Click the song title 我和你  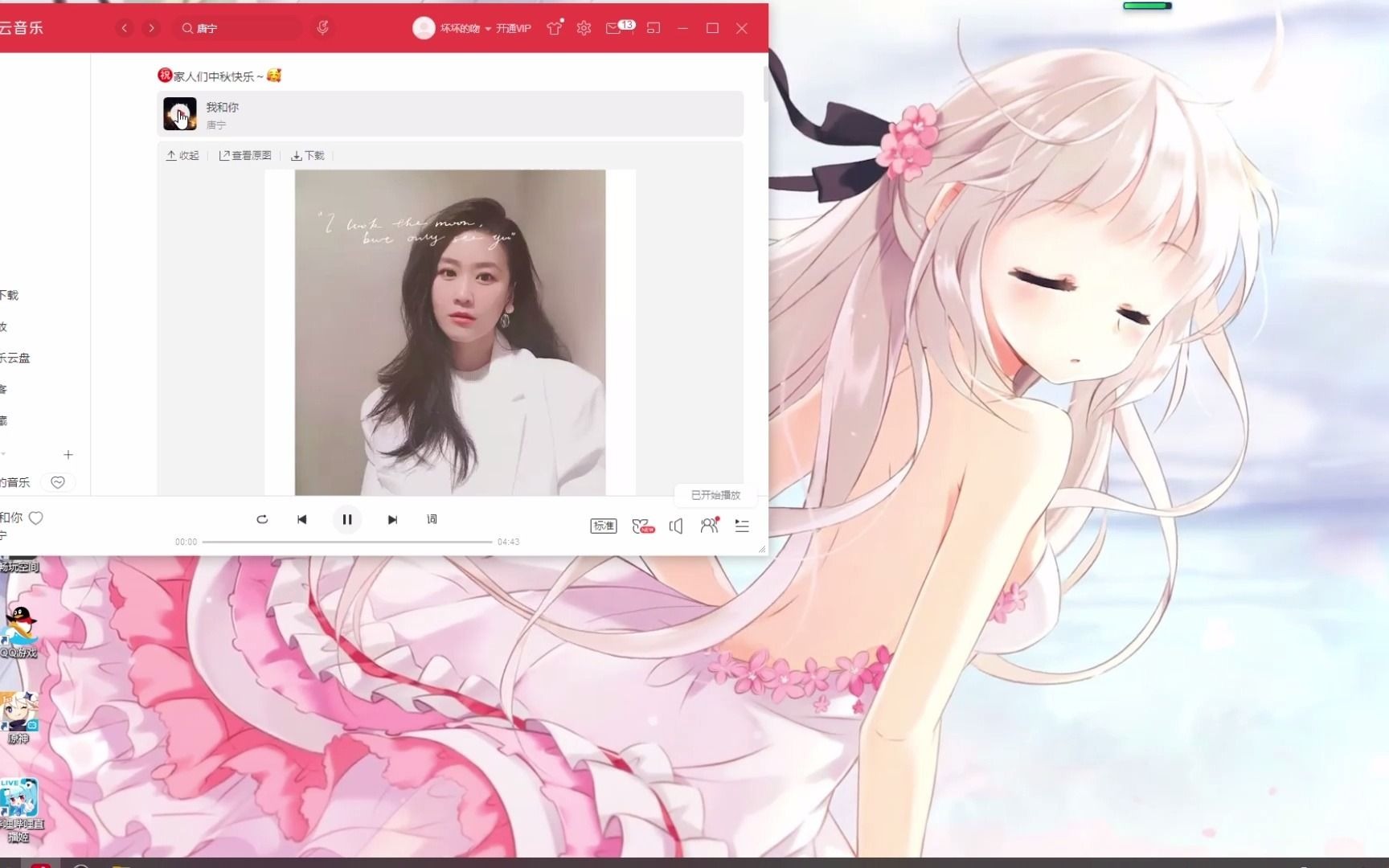click(x=222, y=107)
